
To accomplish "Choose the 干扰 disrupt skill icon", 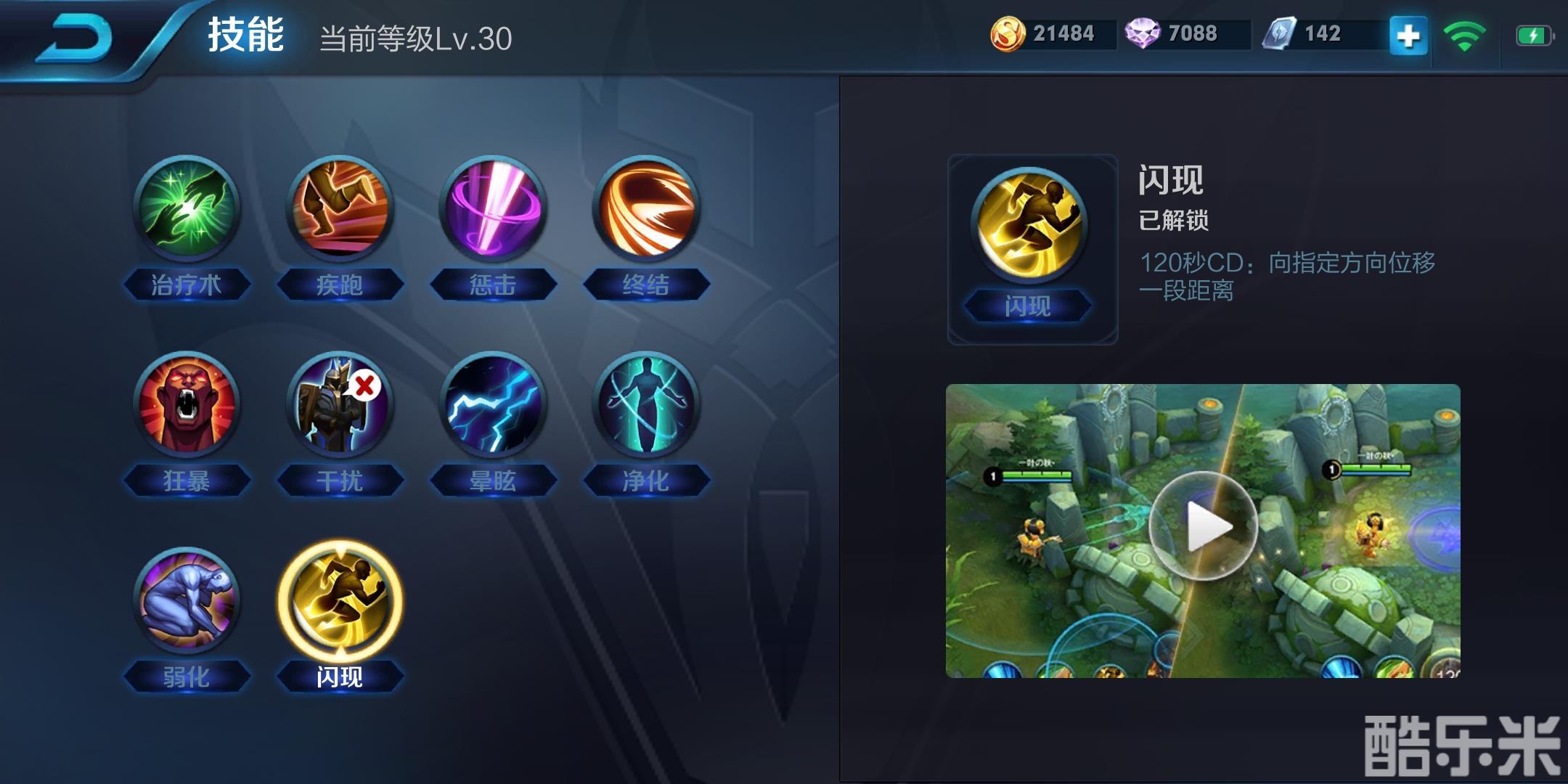I will point(340,404).
